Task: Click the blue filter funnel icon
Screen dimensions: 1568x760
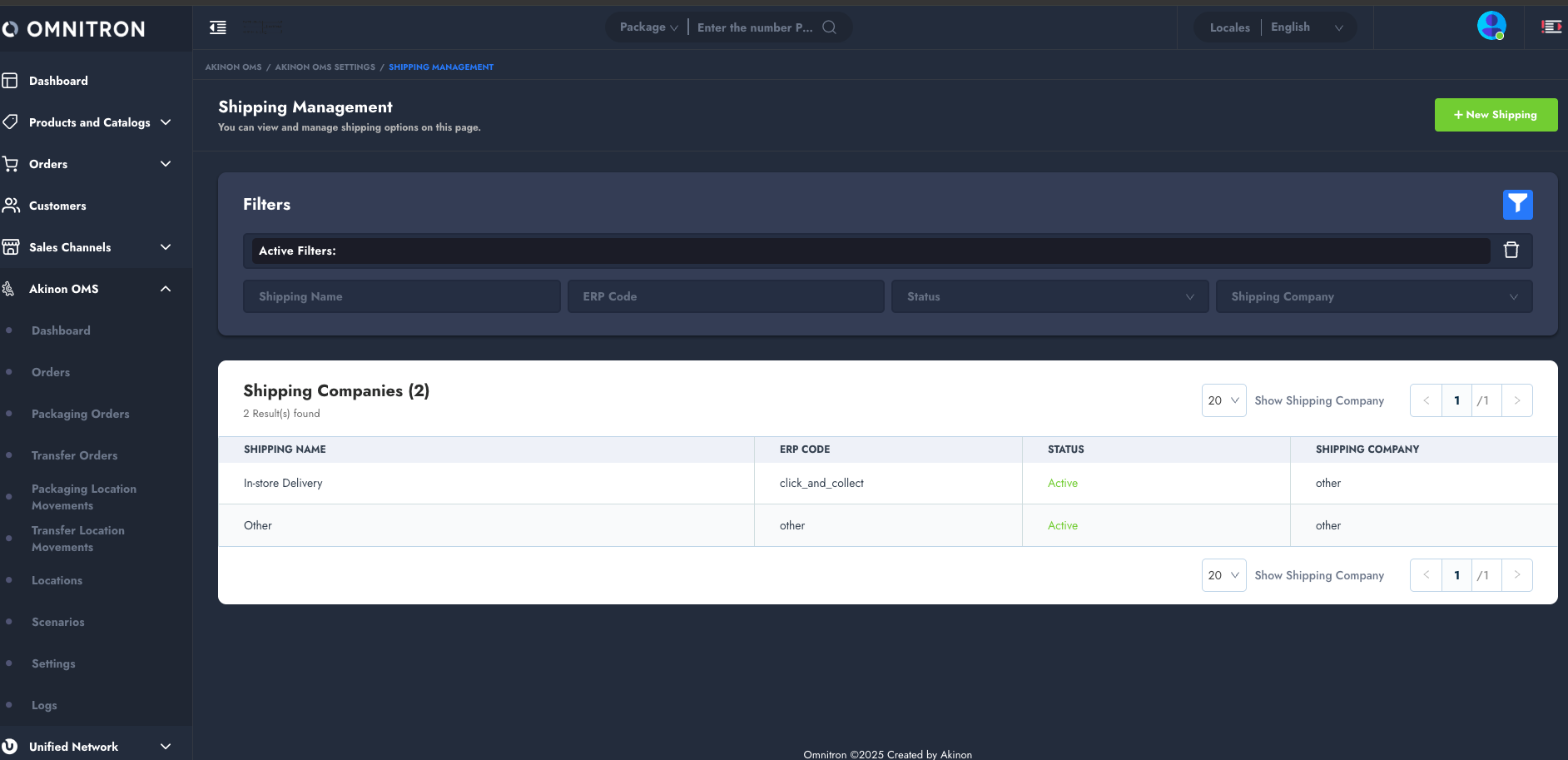Action: [x=1517, y=204]
